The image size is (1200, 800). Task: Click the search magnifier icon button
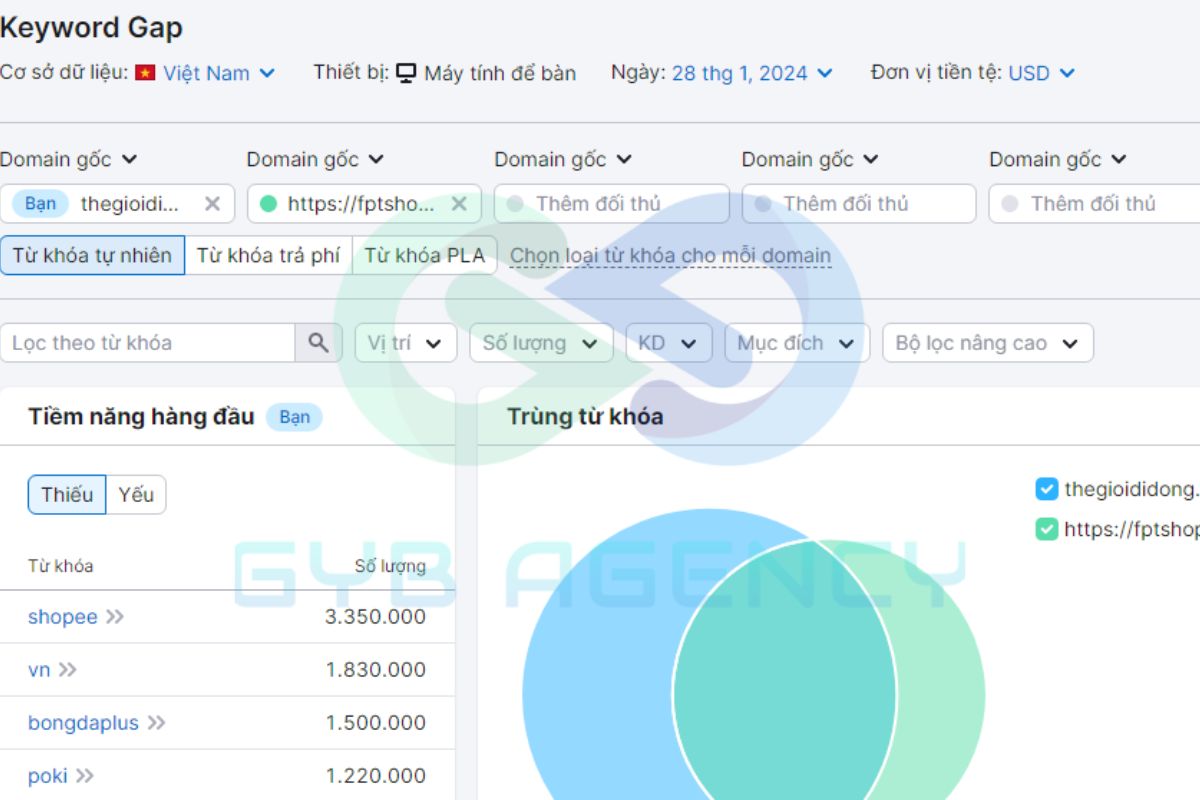pos(318,343)
